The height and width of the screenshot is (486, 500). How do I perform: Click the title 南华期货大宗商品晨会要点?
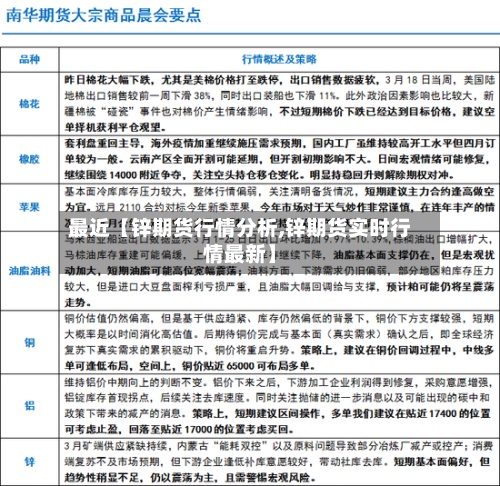(x=104, y=15)
